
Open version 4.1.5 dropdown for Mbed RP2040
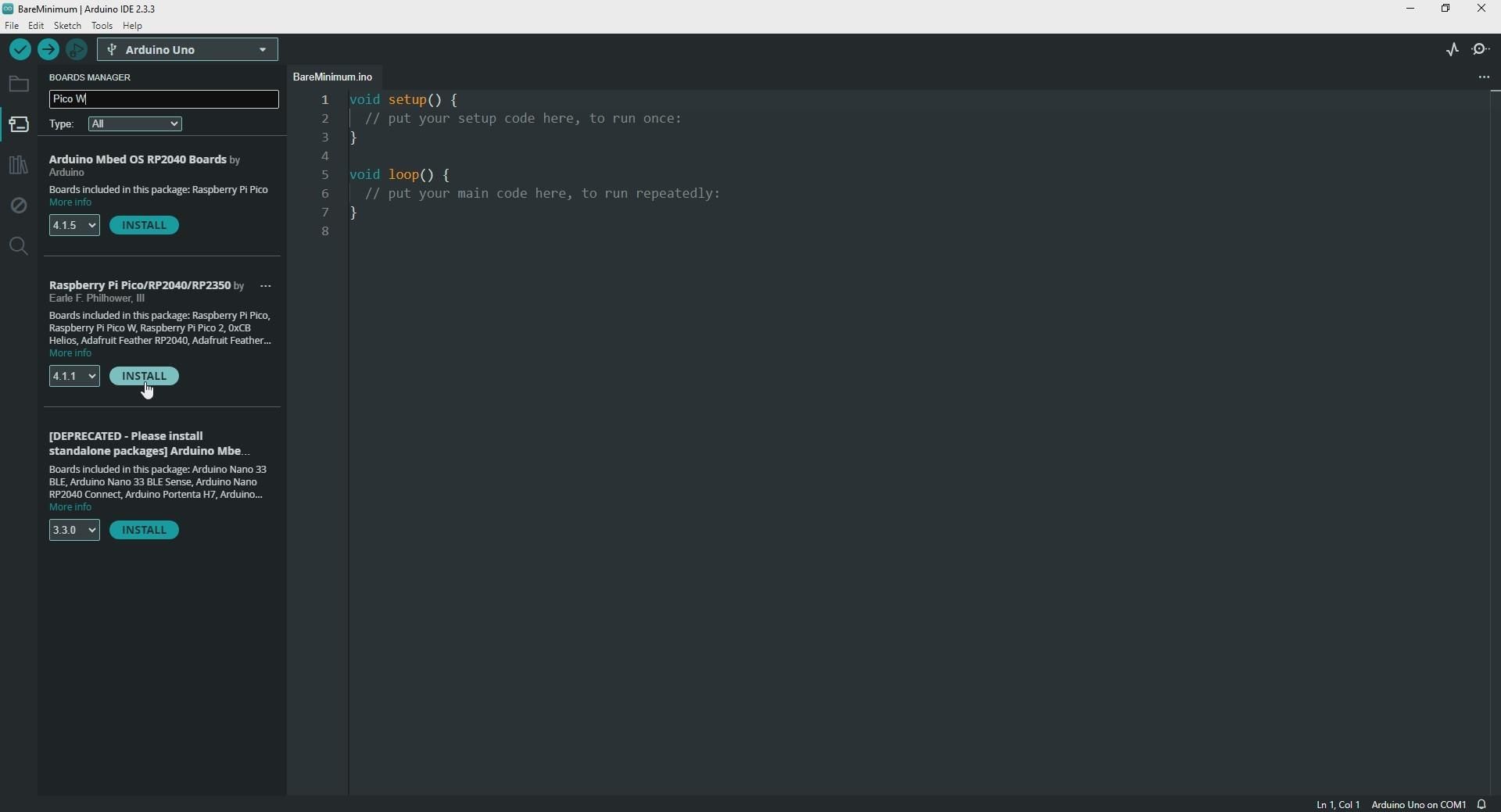74,226
